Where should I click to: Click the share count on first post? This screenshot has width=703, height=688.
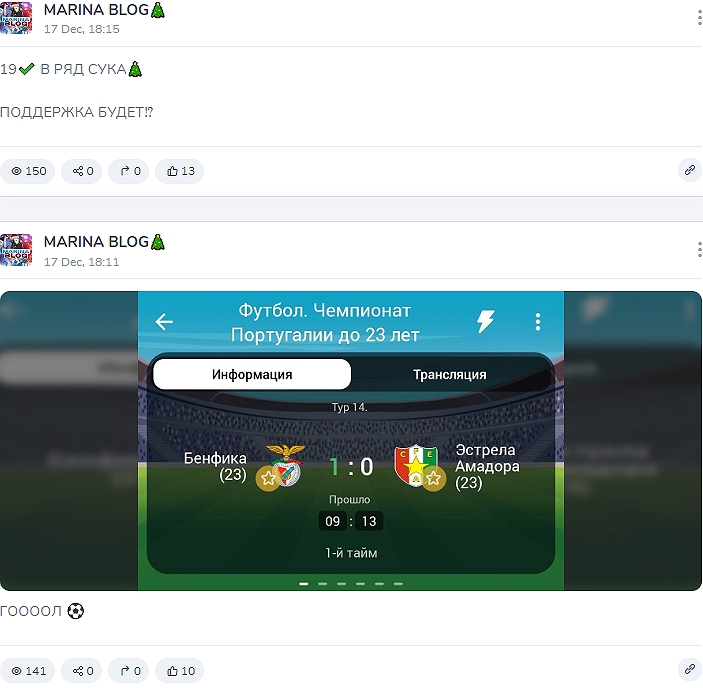(82, 171)
